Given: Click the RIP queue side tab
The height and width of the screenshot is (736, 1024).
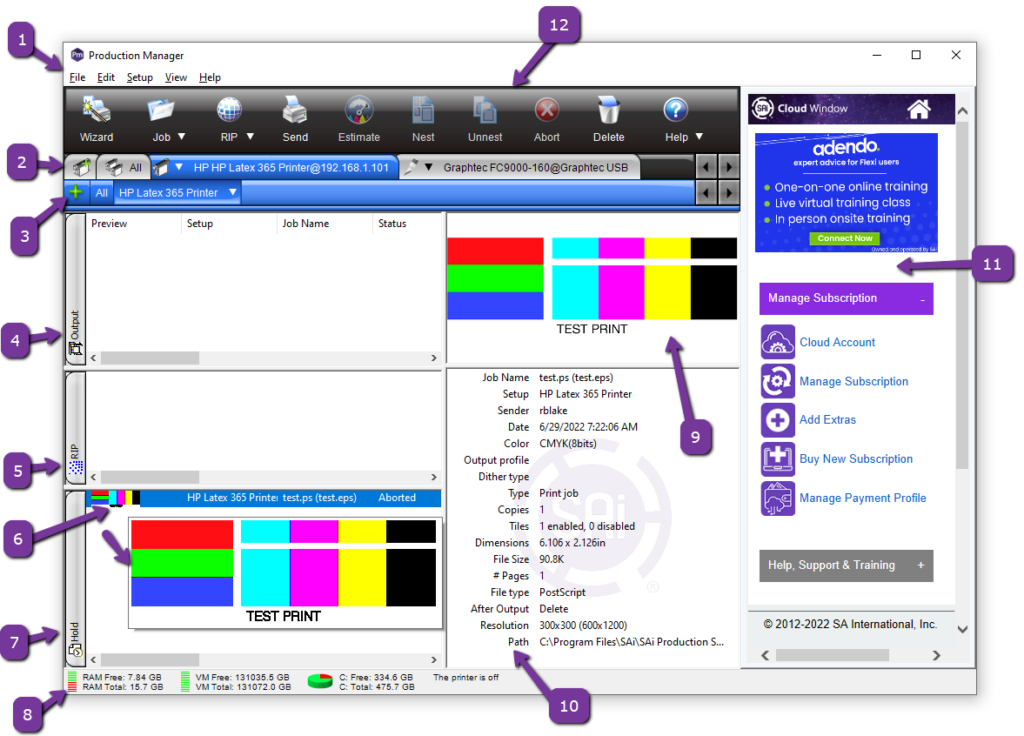Looking at the screenshot, I should pos(75,427).
